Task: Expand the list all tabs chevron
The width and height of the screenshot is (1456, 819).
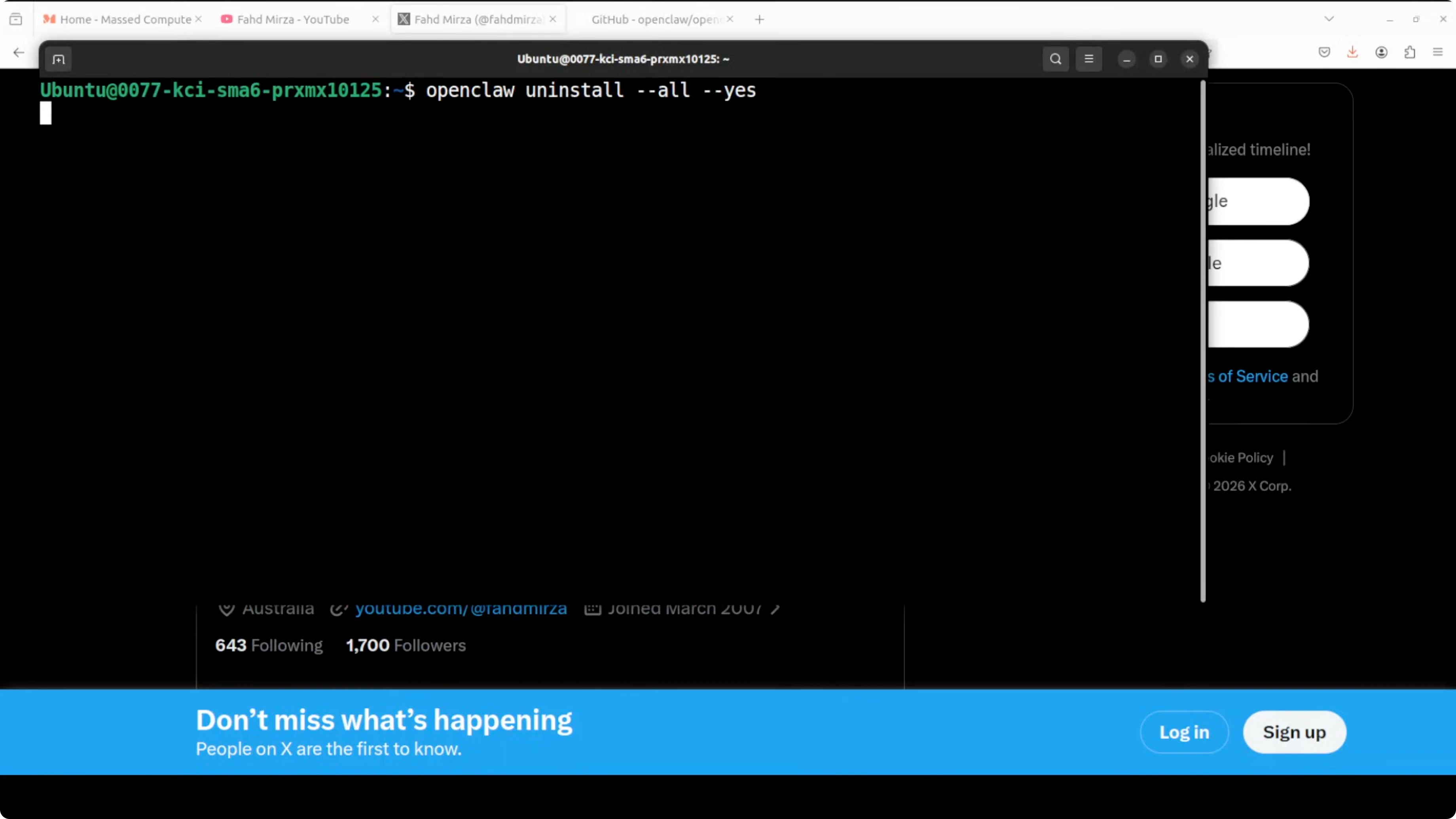Action: (1329, 19)
